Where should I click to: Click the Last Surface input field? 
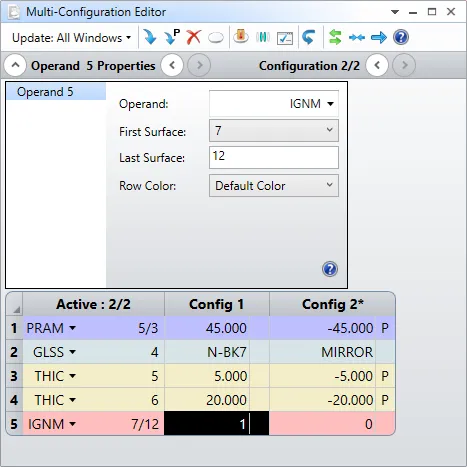click(274, 157)
